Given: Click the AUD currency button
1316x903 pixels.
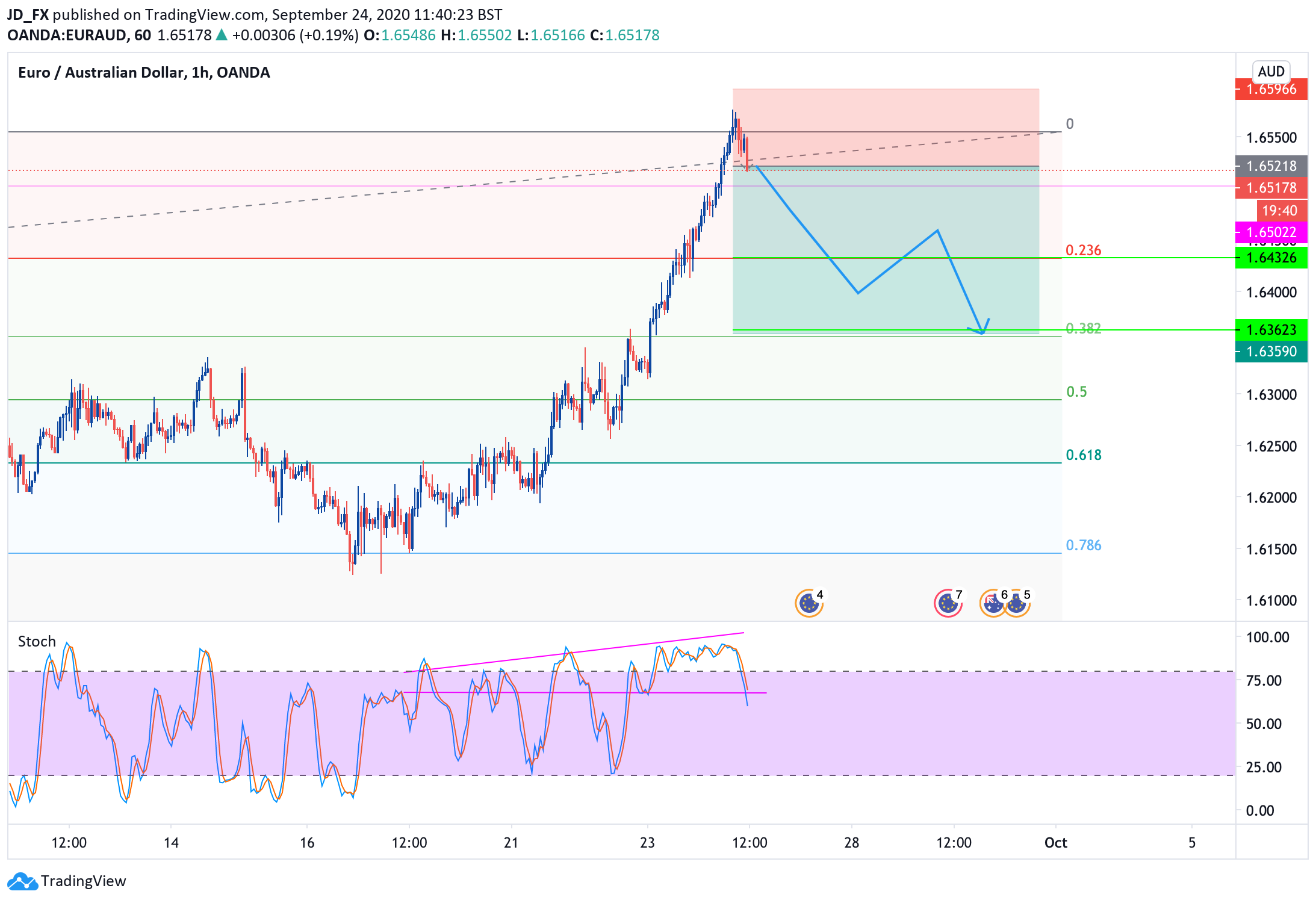Looking at the screenshot, I should pos(1271,72).
